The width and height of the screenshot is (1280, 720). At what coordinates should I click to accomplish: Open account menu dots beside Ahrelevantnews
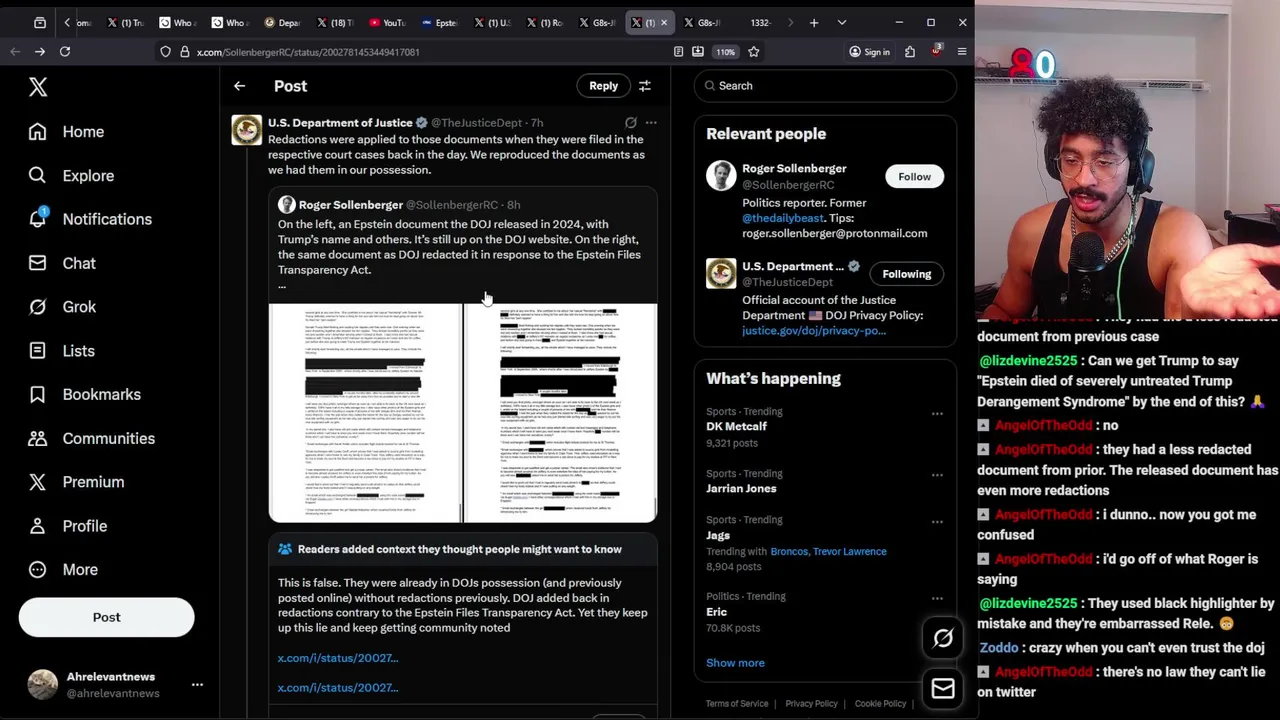[x=197, y=685]
